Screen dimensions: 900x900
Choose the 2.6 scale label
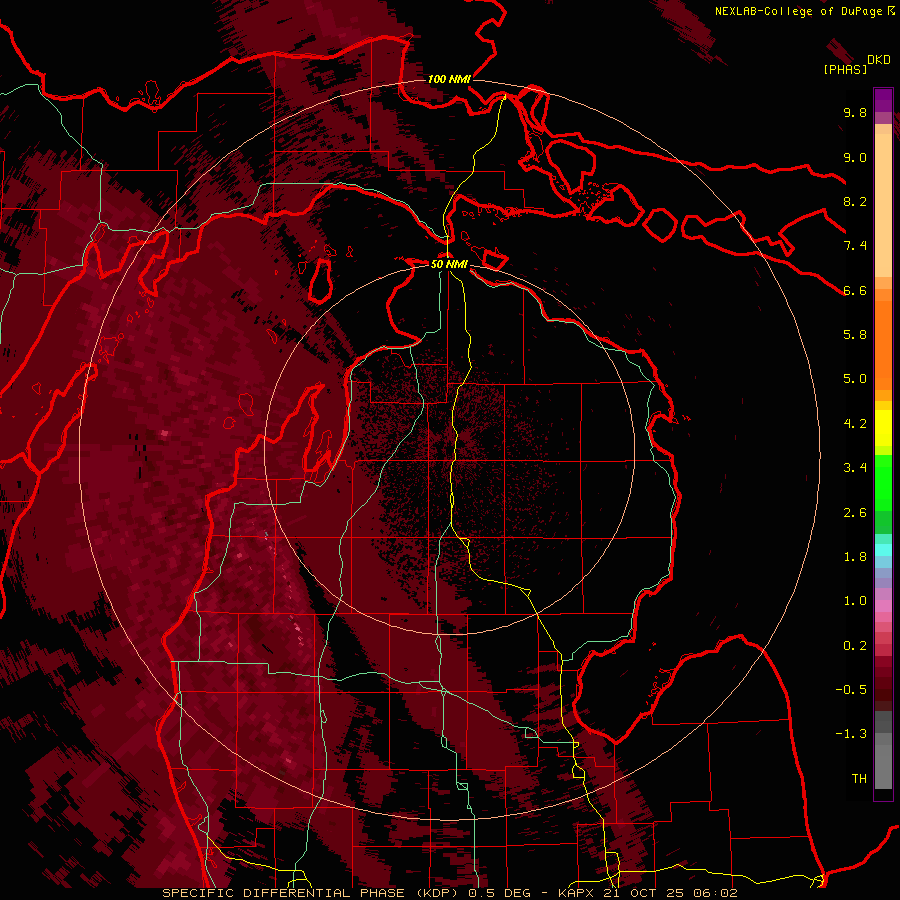coord(855,513)
